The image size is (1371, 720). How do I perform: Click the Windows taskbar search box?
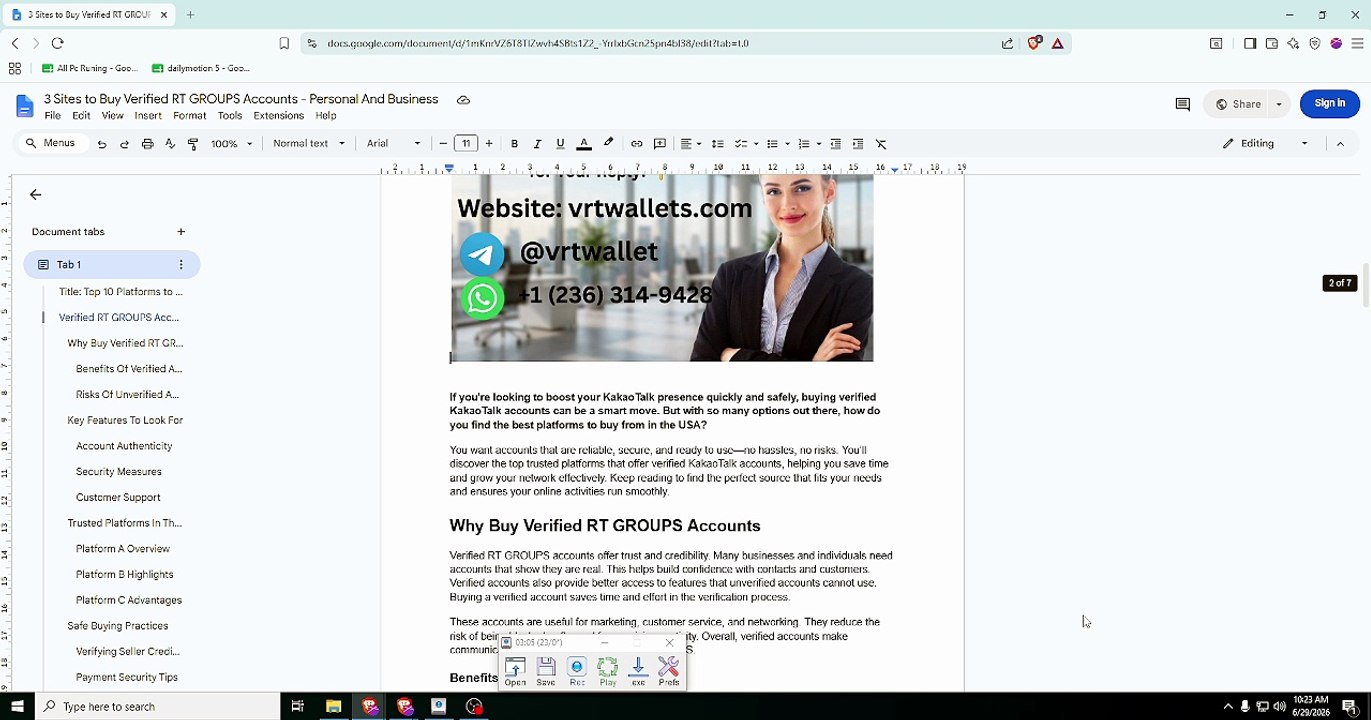pyautogui.click(x=158, y=707)
